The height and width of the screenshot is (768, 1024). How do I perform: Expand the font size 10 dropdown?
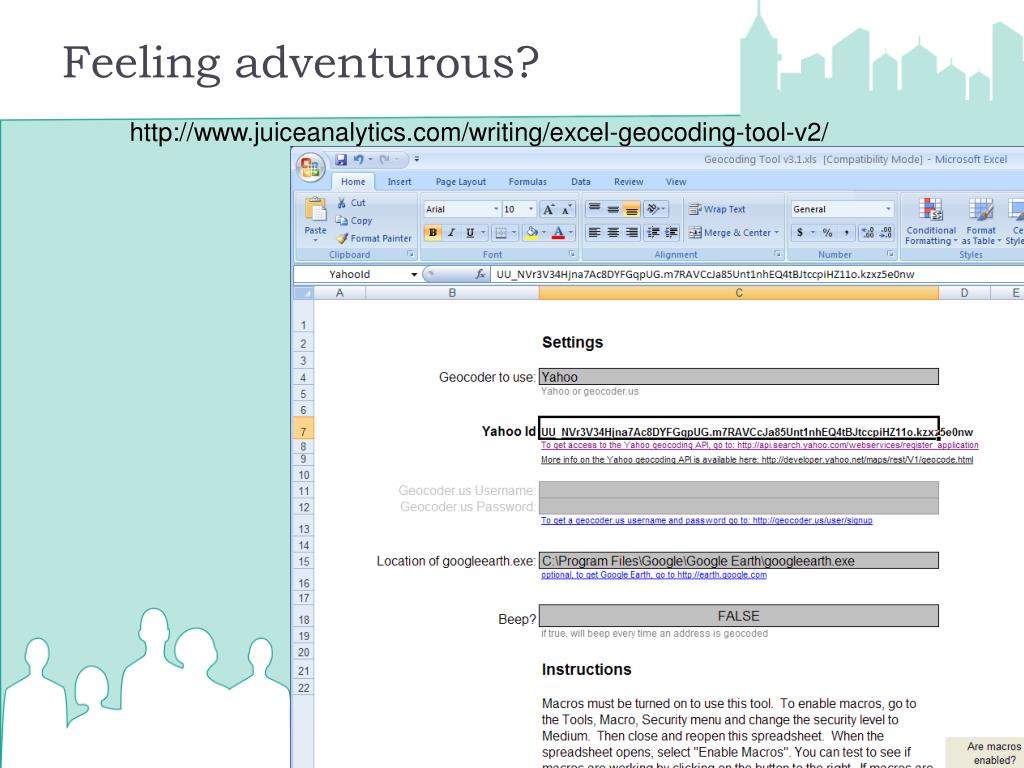pos(531,209)
